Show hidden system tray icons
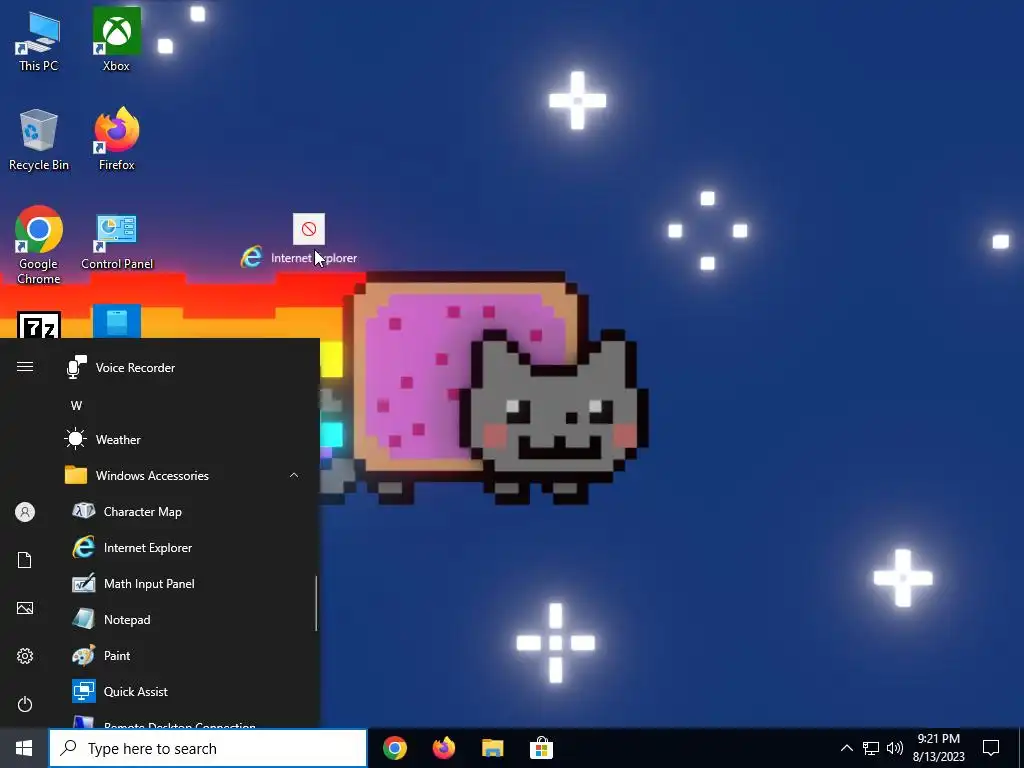 (x=846, y=748)
